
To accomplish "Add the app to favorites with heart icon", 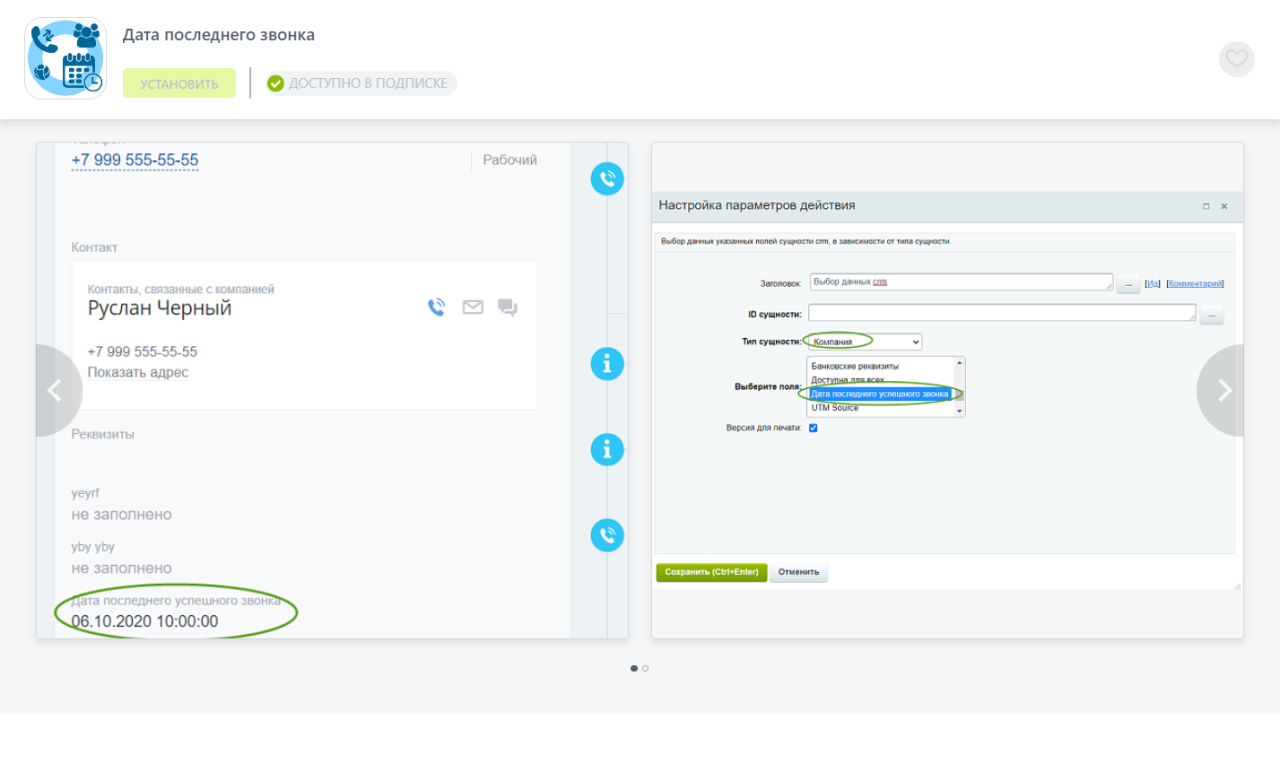I will (x=1237, y=58).
